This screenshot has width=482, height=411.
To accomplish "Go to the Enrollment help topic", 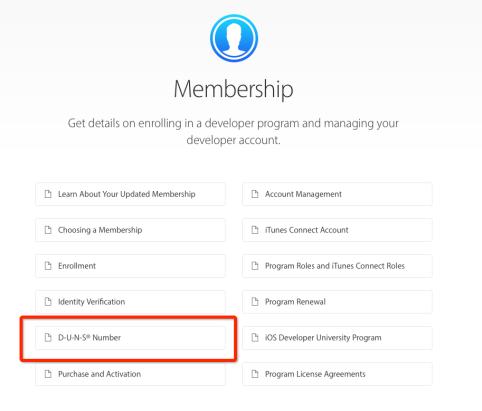I will click(130, 266).
